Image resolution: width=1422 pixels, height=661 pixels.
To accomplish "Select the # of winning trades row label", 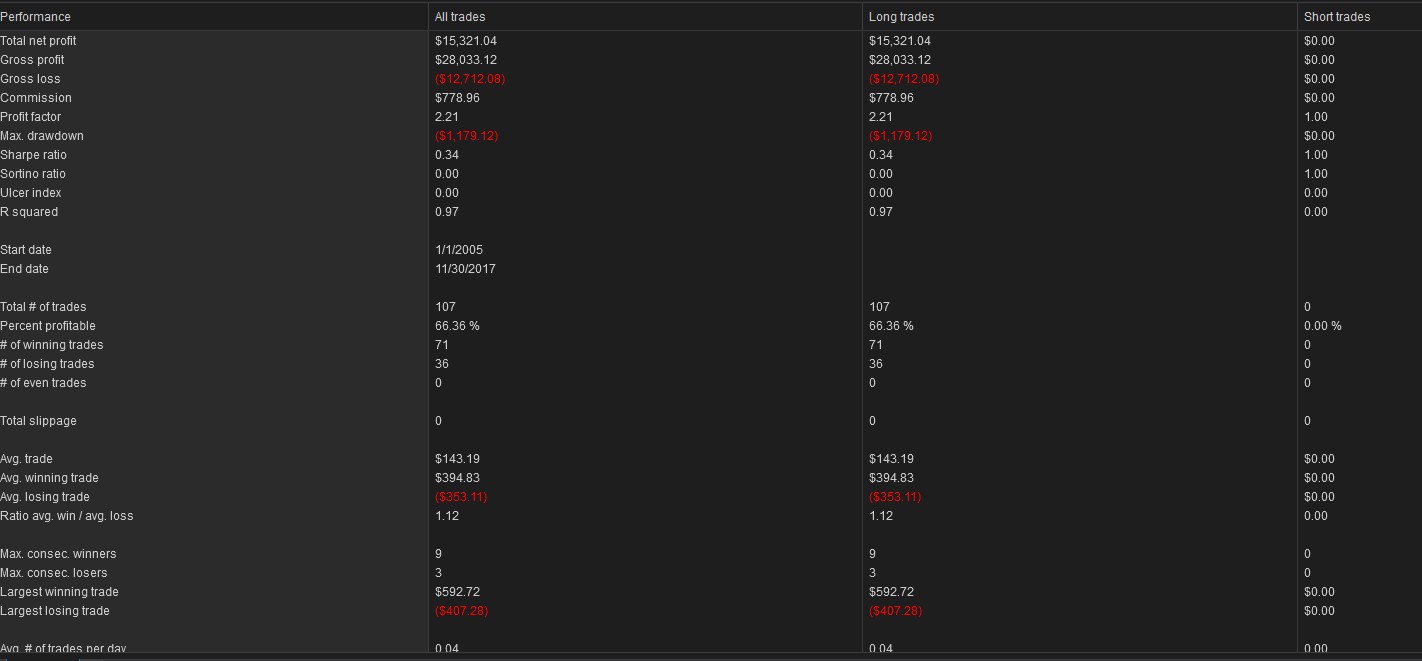I will [x=52, y=345].
